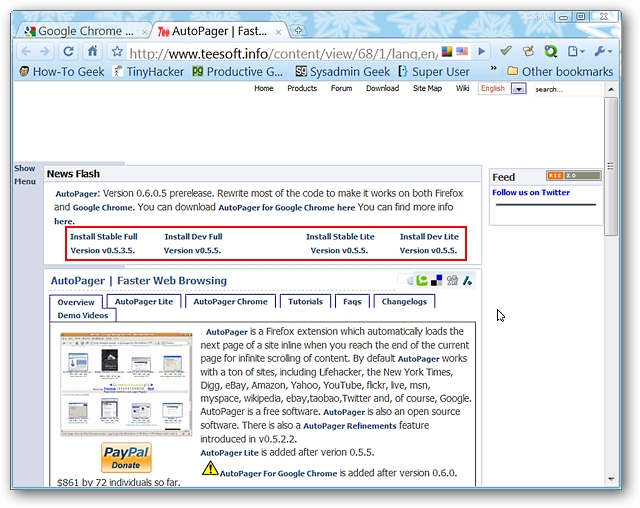Close the AutoPager tab
The image size is (640, 508).
click(x=278, y=32)
